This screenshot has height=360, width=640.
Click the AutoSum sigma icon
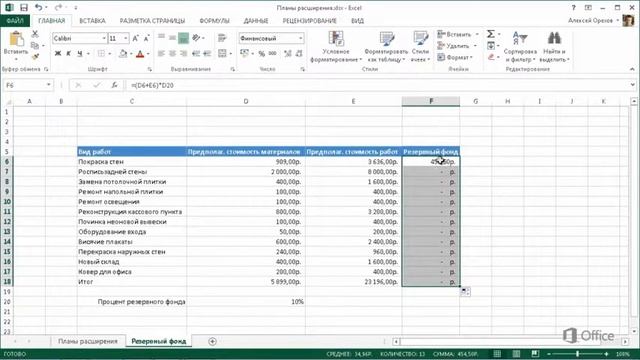(491, 34)
